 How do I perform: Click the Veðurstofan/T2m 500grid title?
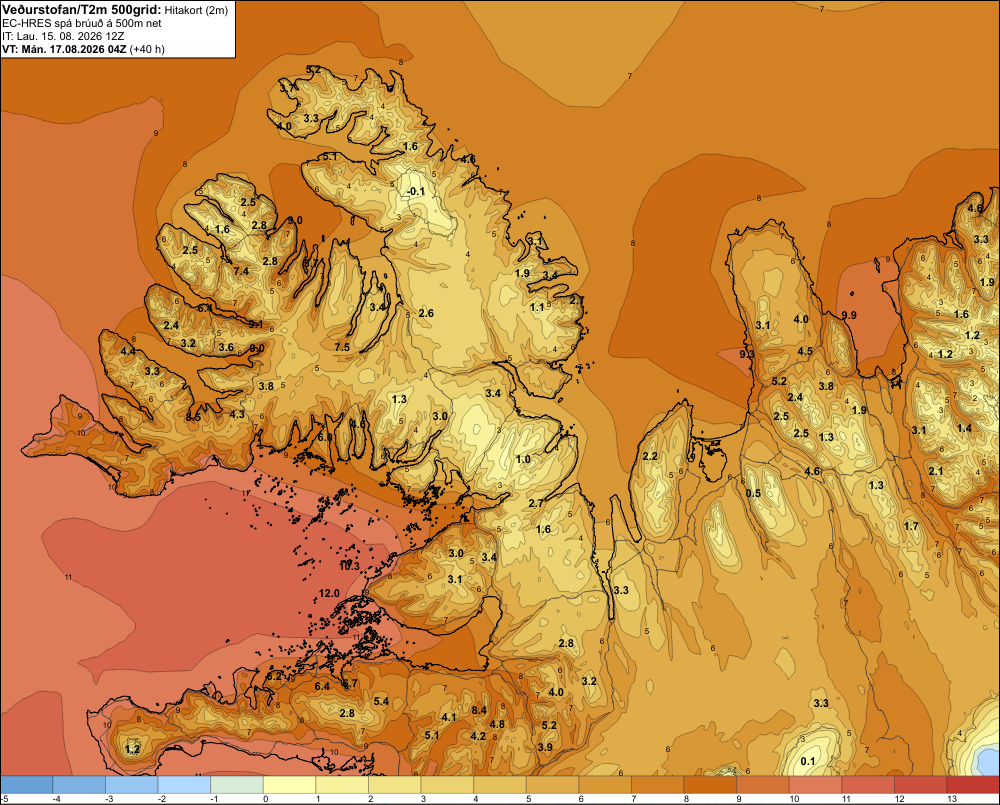coord(81,10)
